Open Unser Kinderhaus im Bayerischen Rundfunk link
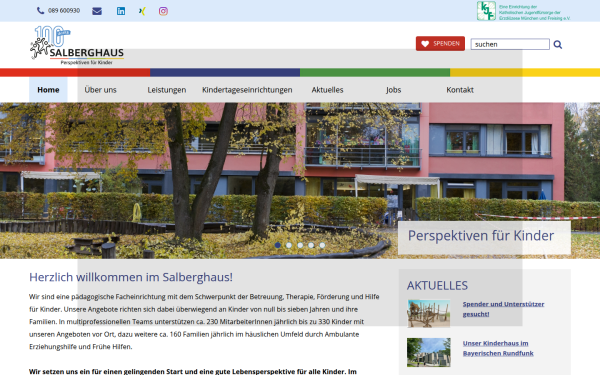Image resolution: width=600 pixels, height=375 pixels. [x=498, y=348]
